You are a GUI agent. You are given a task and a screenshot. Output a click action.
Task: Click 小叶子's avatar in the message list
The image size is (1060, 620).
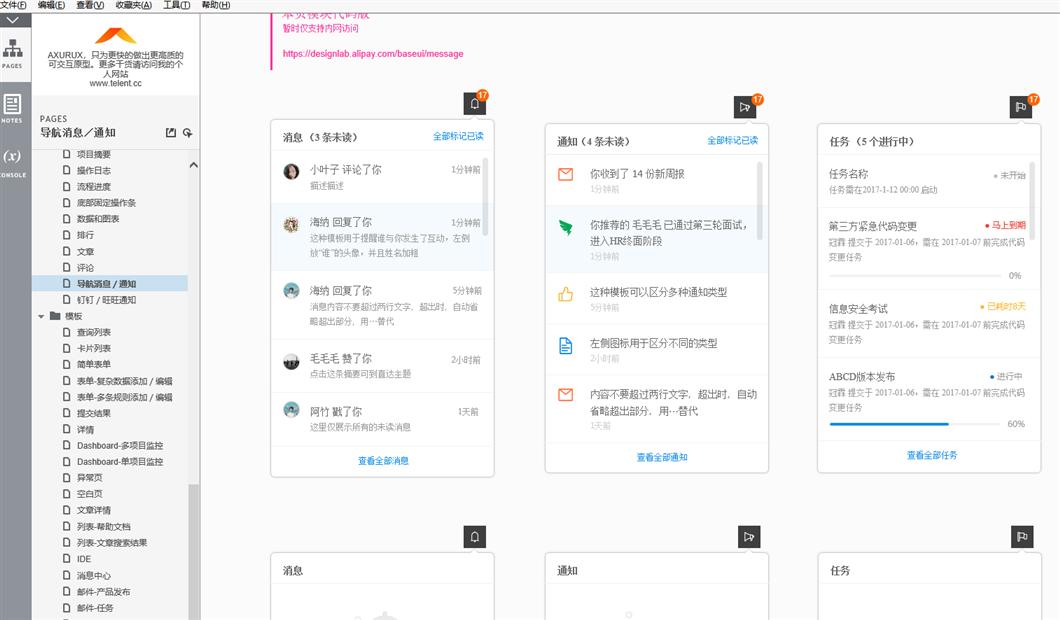[291, 172]
